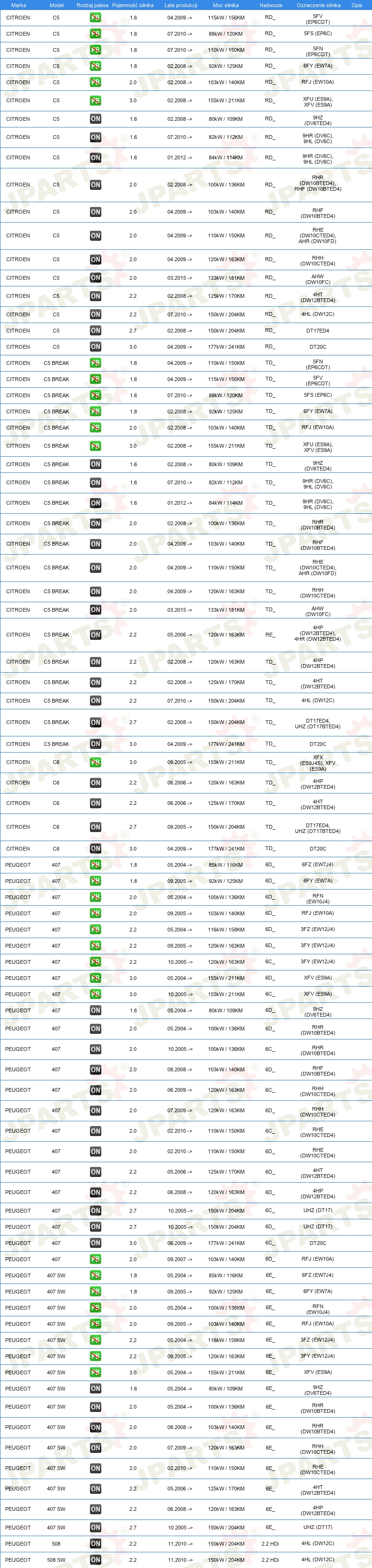Select petrol icon in 407 6D_ 3FZ 116kW row
Viewport: 372px width, 1568px height.
click(96, 930)
